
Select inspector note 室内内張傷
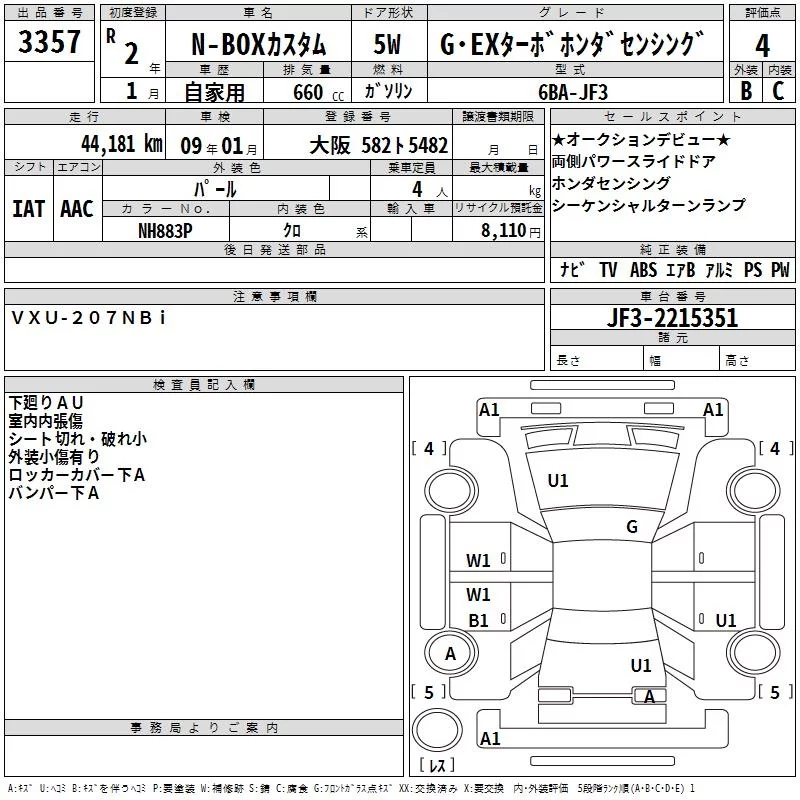[x=45, y=420]
